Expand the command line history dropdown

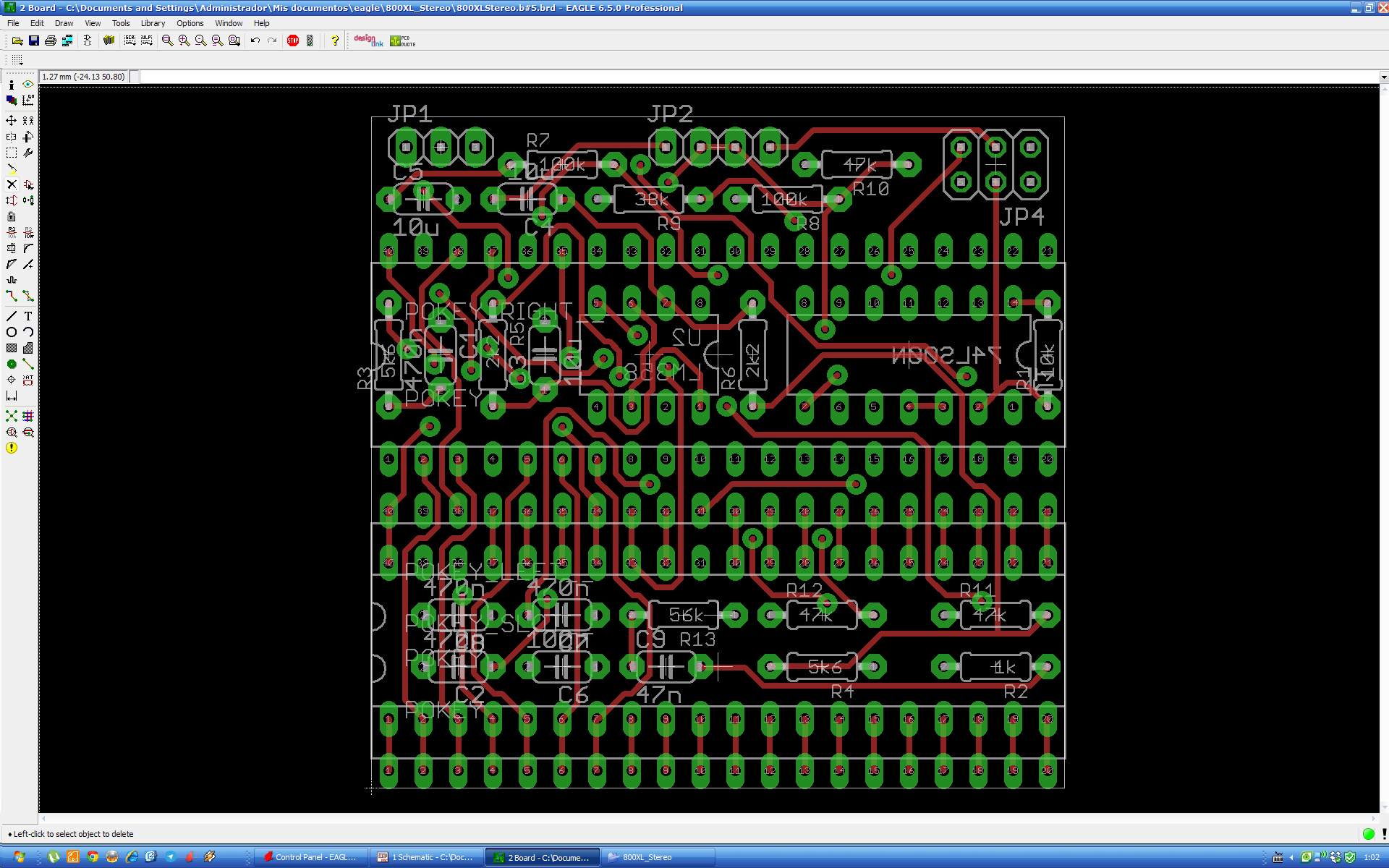tap(1383, 77)
